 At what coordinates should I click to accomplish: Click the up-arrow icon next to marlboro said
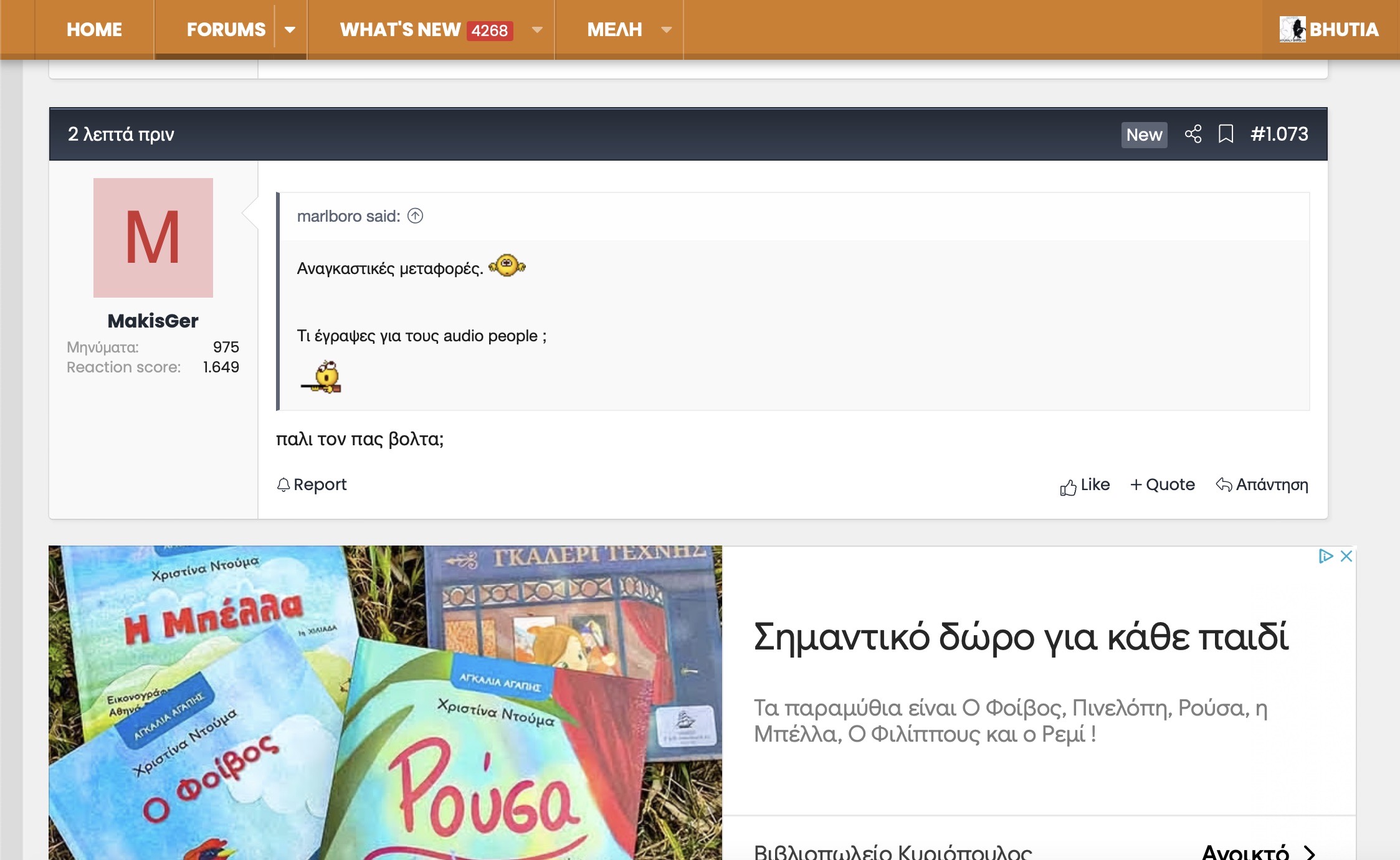[x=415, y=216]
